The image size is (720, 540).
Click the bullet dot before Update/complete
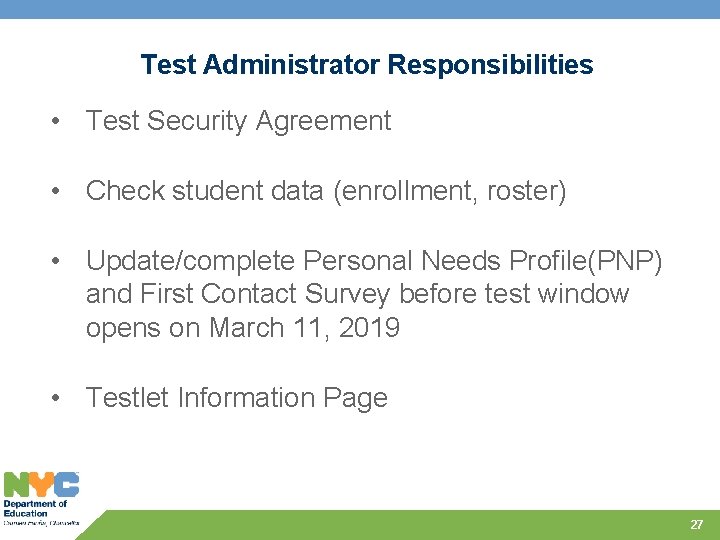coord(56,261)
